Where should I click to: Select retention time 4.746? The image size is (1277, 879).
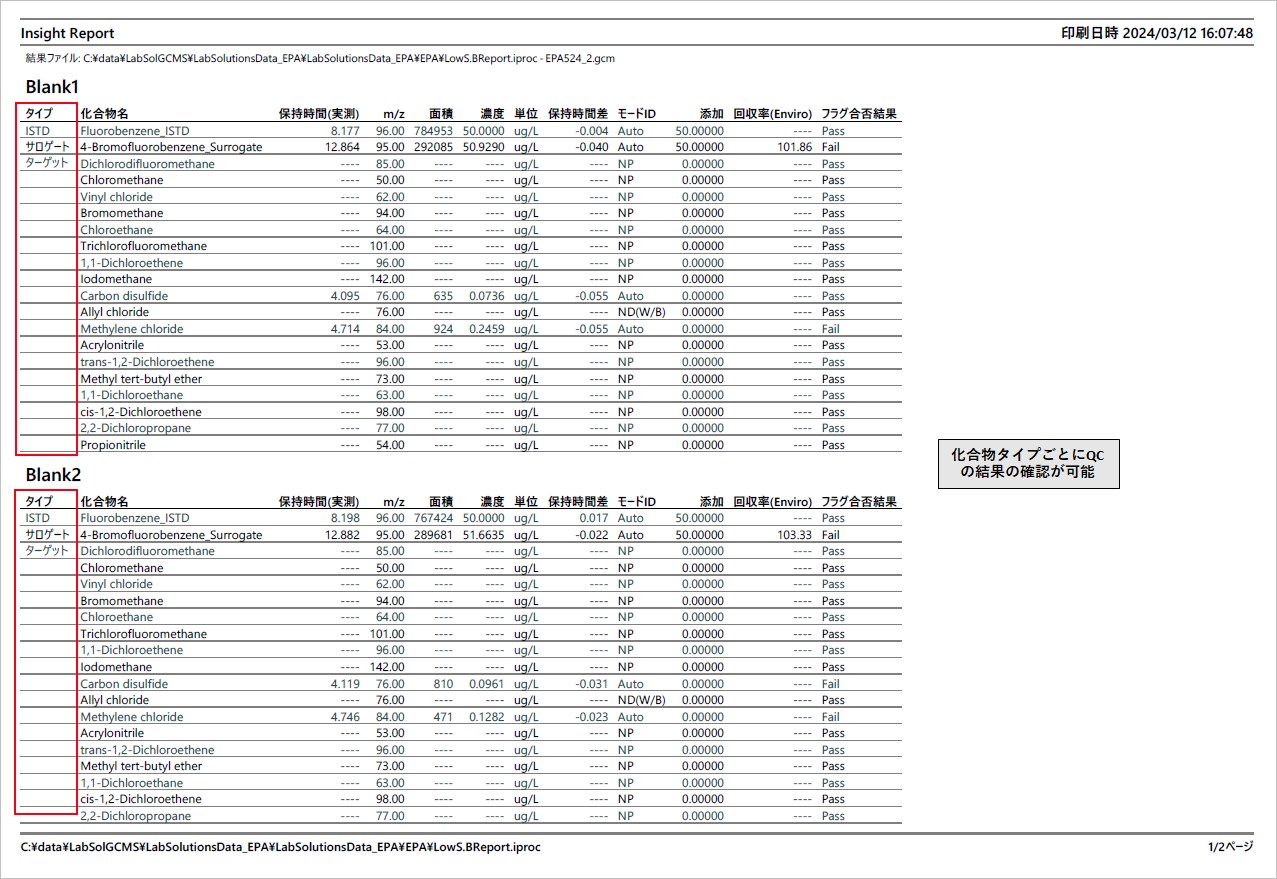pos(344,717)
